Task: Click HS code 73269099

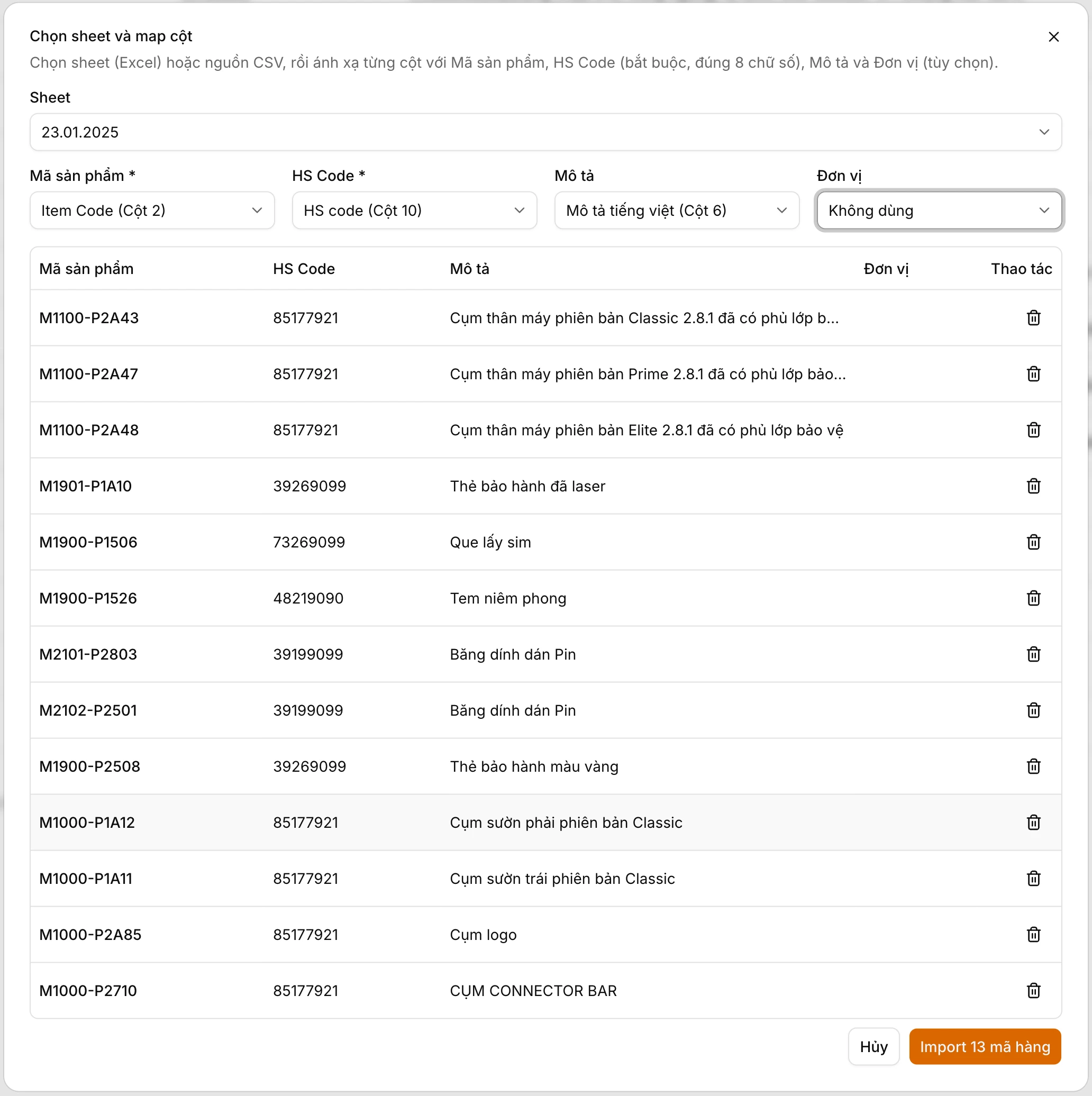Action: click(x=308, y=542)
